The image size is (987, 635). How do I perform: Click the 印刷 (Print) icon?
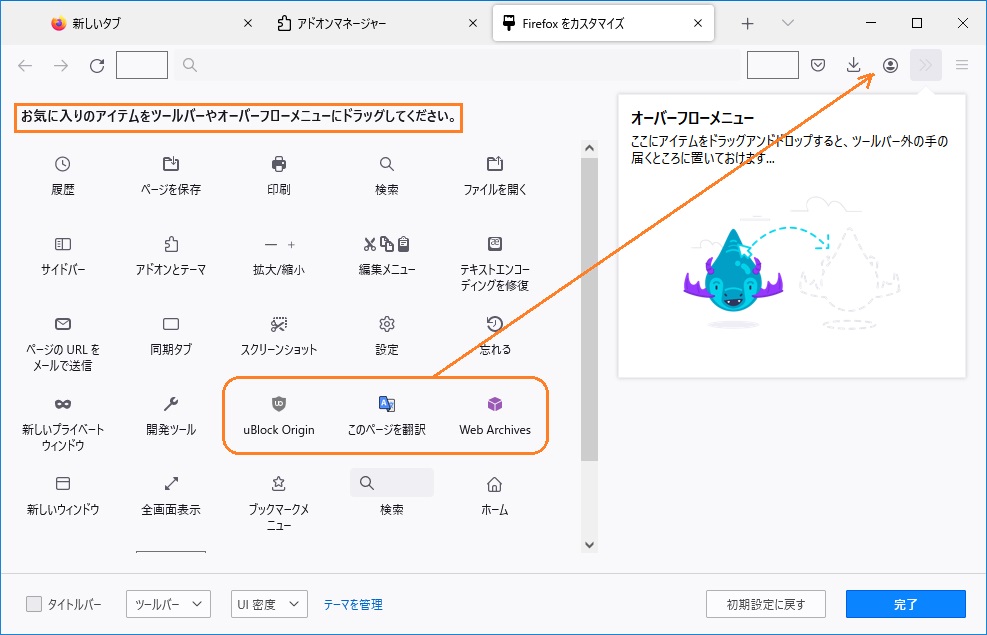point(279,164)
